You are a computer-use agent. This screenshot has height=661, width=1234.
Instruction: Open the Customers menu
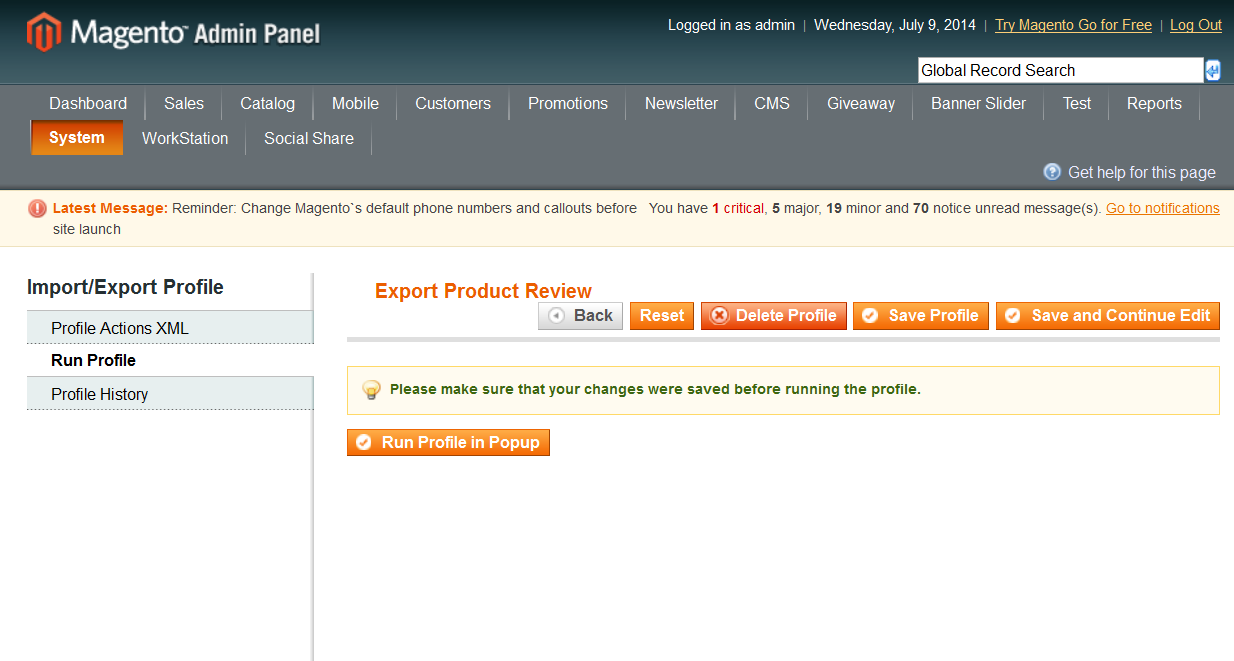453,104
